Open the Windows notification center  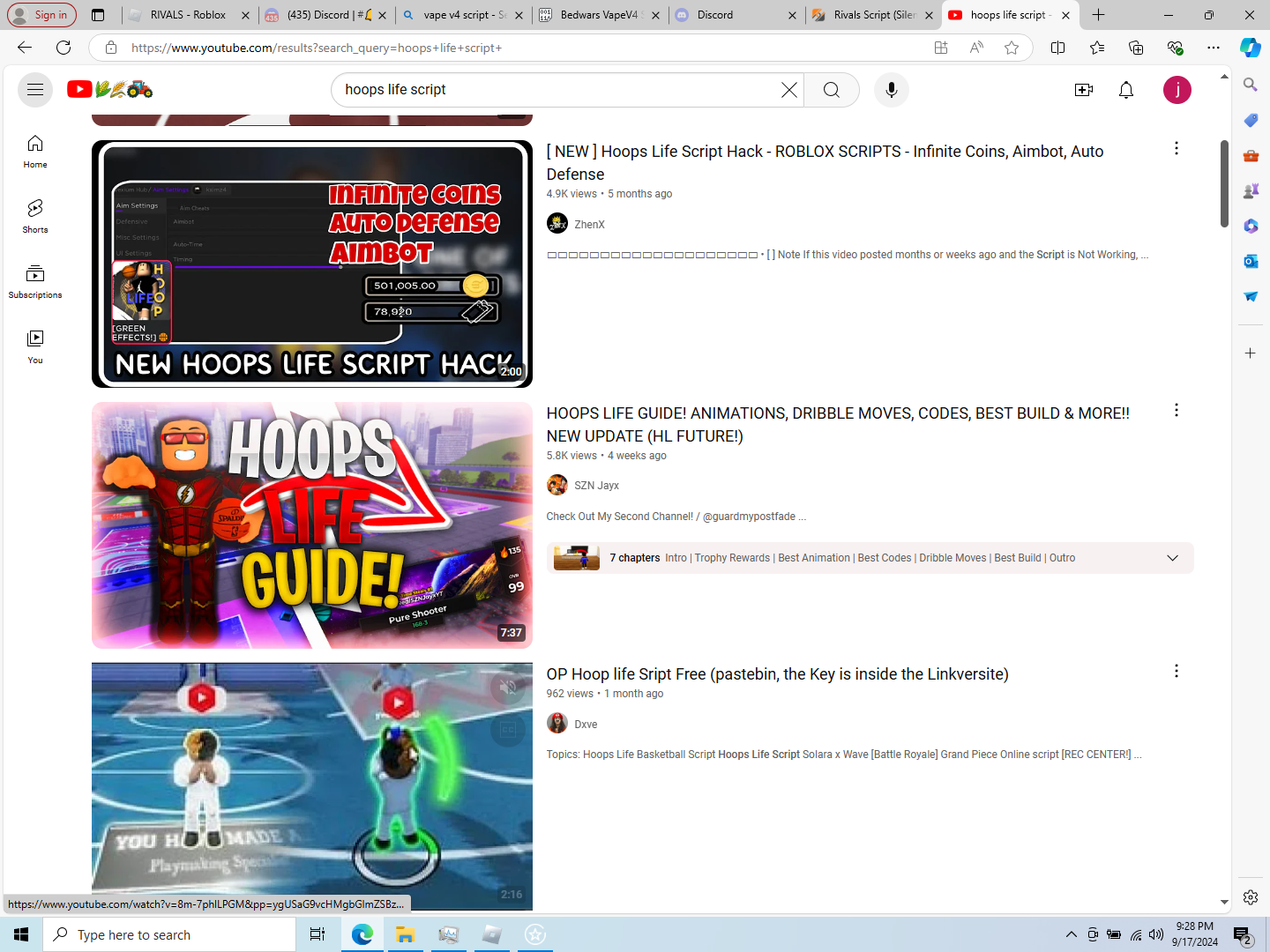click(1244, 934)
